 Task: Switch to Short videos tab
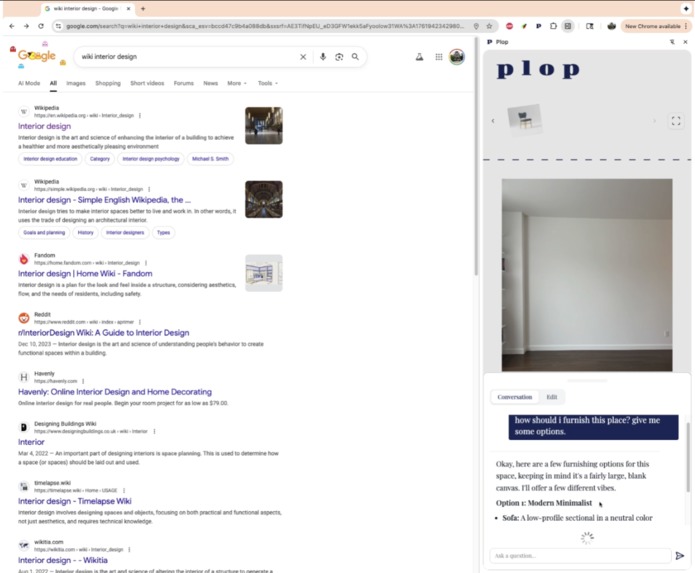[x=147, y=83]
